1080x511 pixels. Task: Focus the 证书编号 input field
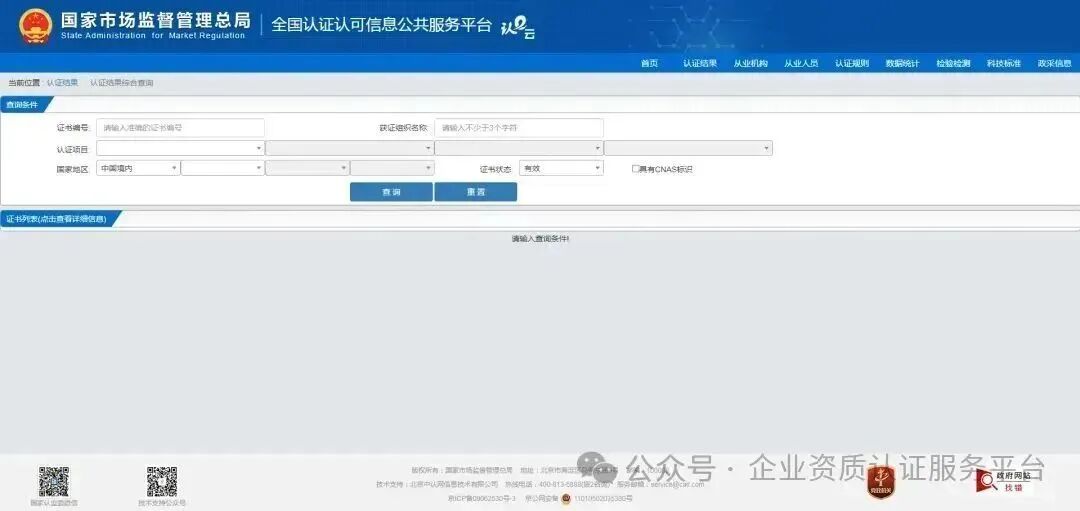[180, 128]
